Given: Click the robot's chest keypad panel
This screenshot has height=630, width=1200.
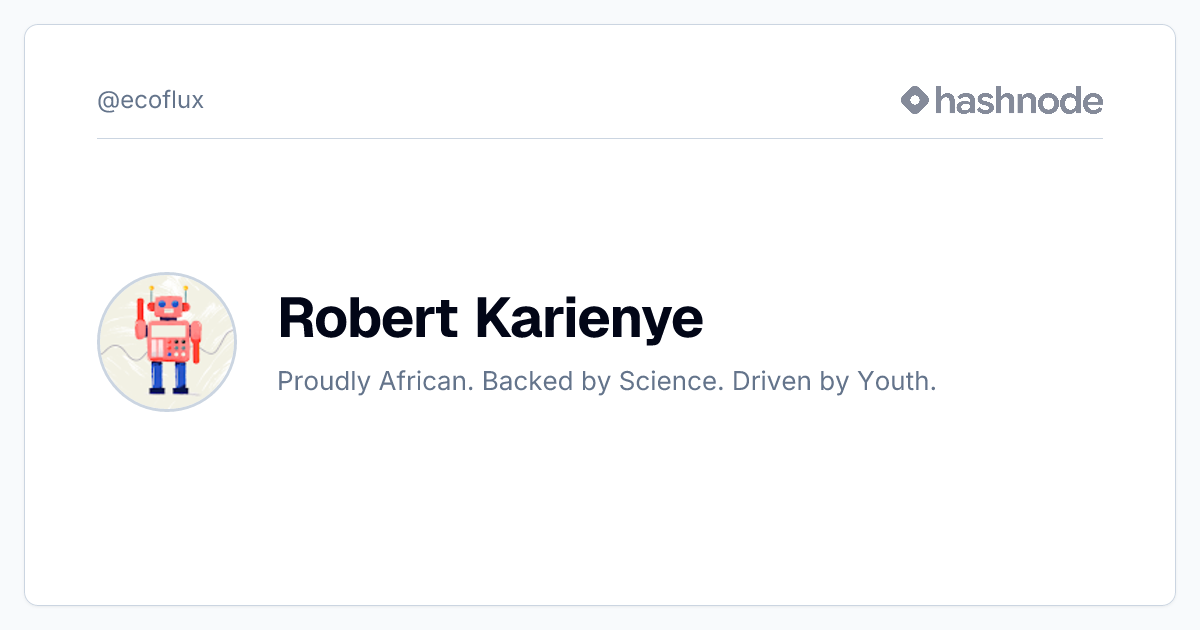Looking at the screenshot, I should tap(178, 347).
